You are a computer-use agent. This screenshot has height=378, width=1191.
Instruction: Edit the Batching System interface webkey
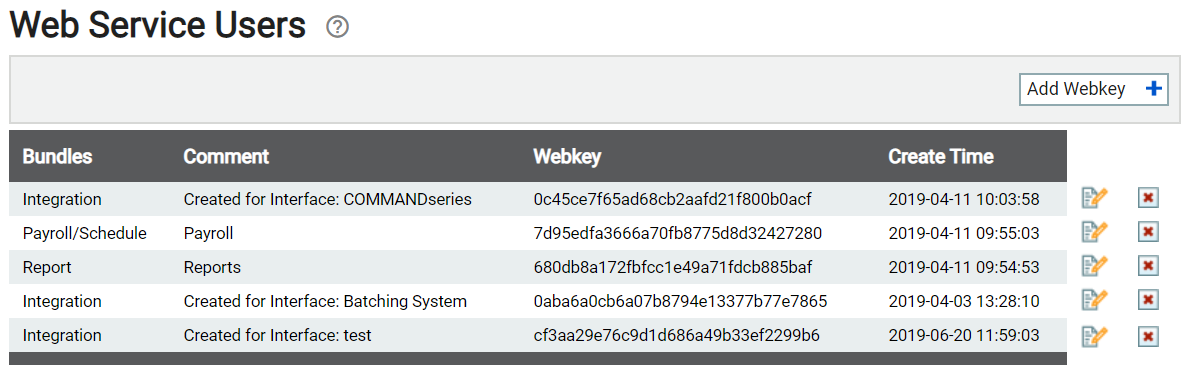click(1095, 301)
